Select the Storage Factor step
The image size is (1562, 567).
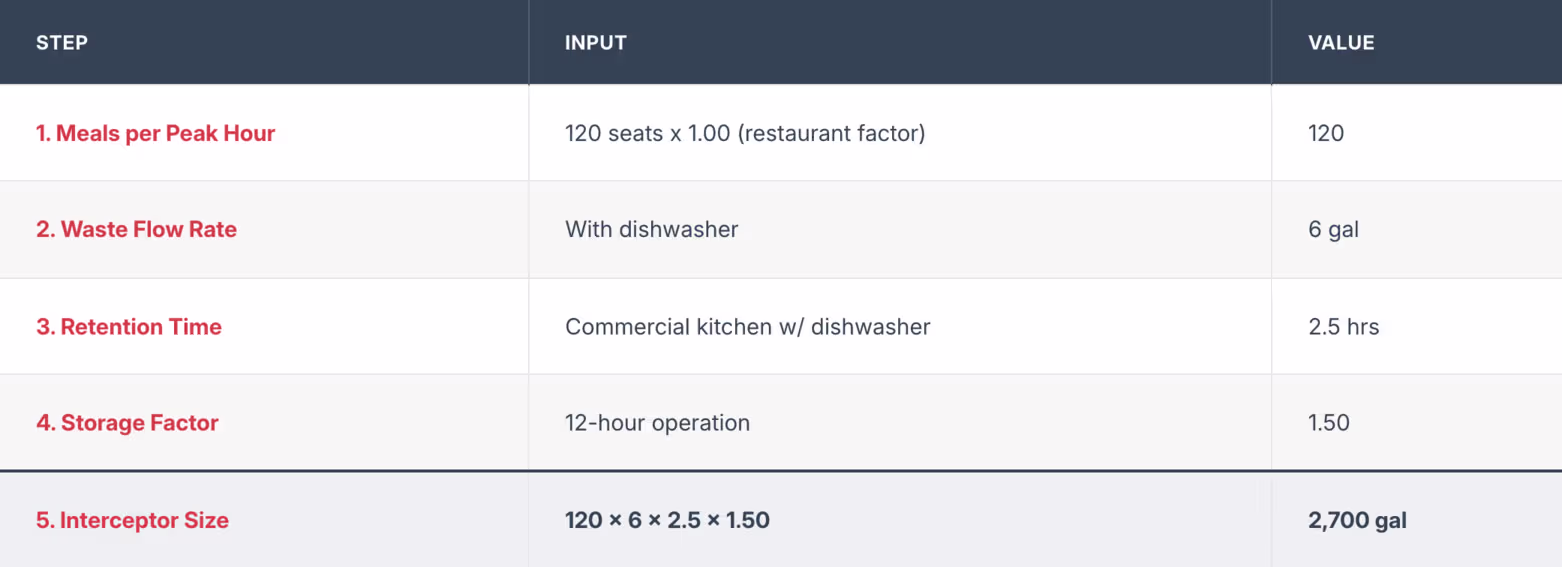pos(127,423)
